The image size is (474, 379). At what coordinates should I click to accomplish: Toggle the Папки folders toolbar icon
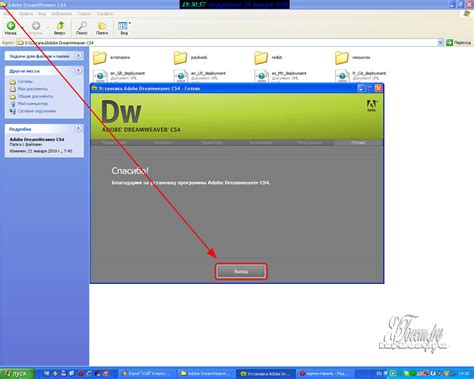coord(102,28)
